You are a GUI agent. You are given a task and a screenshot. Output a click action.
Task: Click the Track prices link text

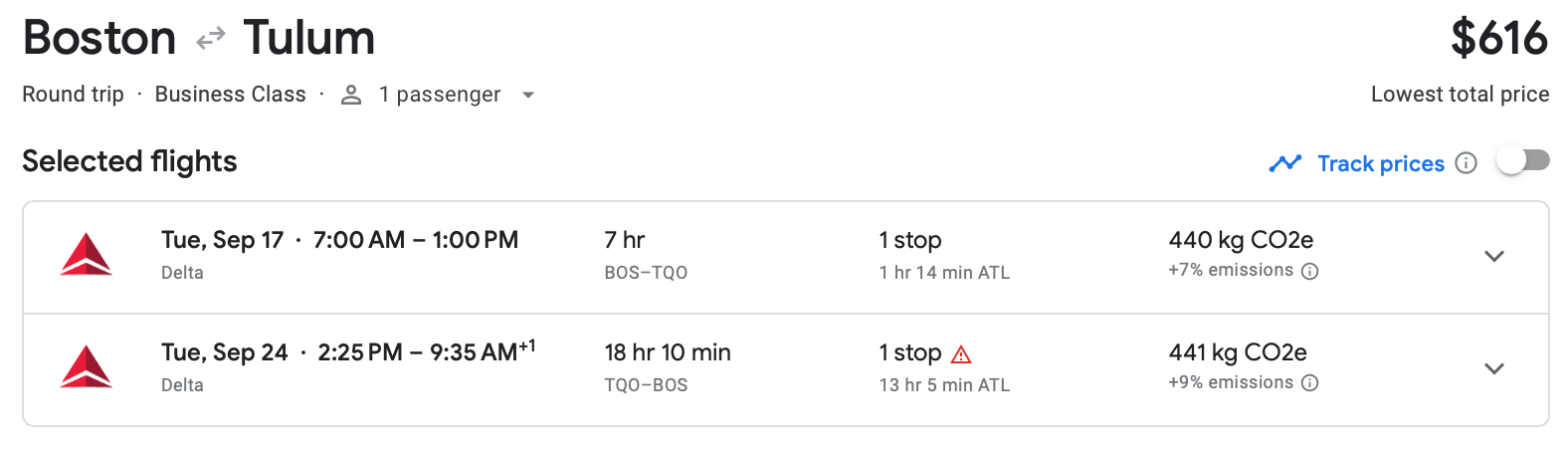tap(1380, 163)
